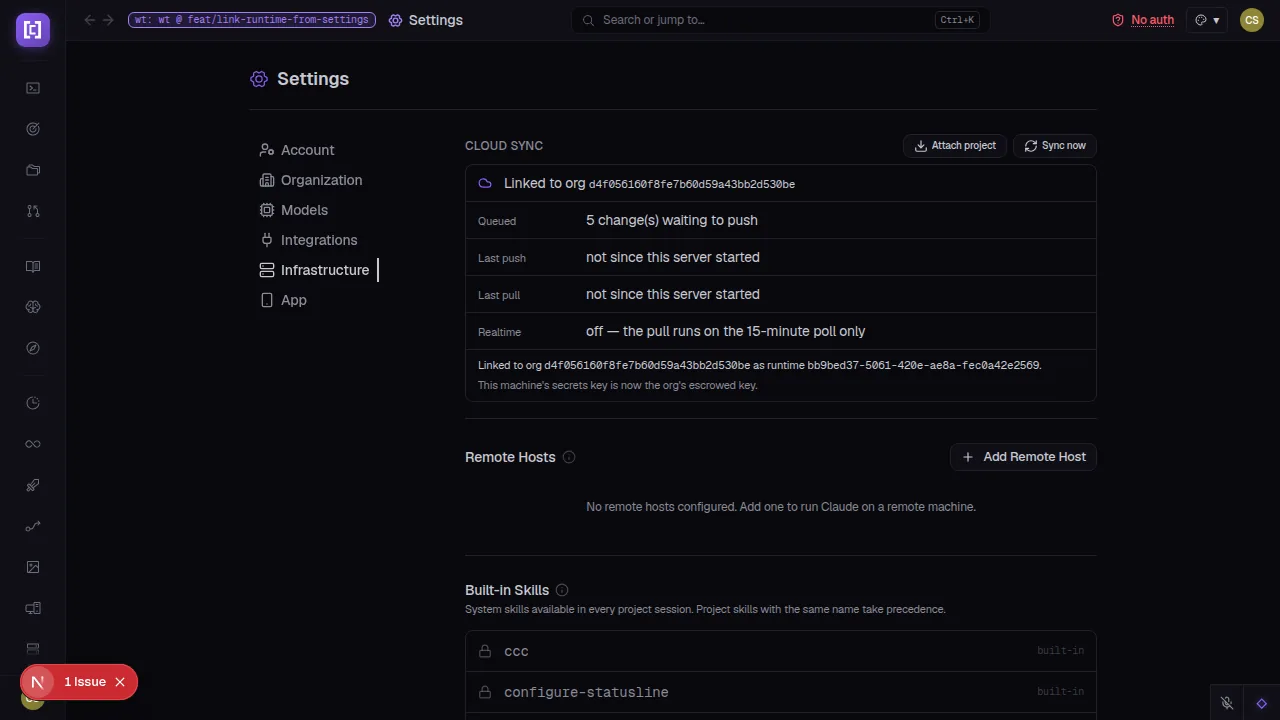This screenshot has width=1280, height=720.
Task: Open the compass icon in the sidebar
Action: click(33, 348)
